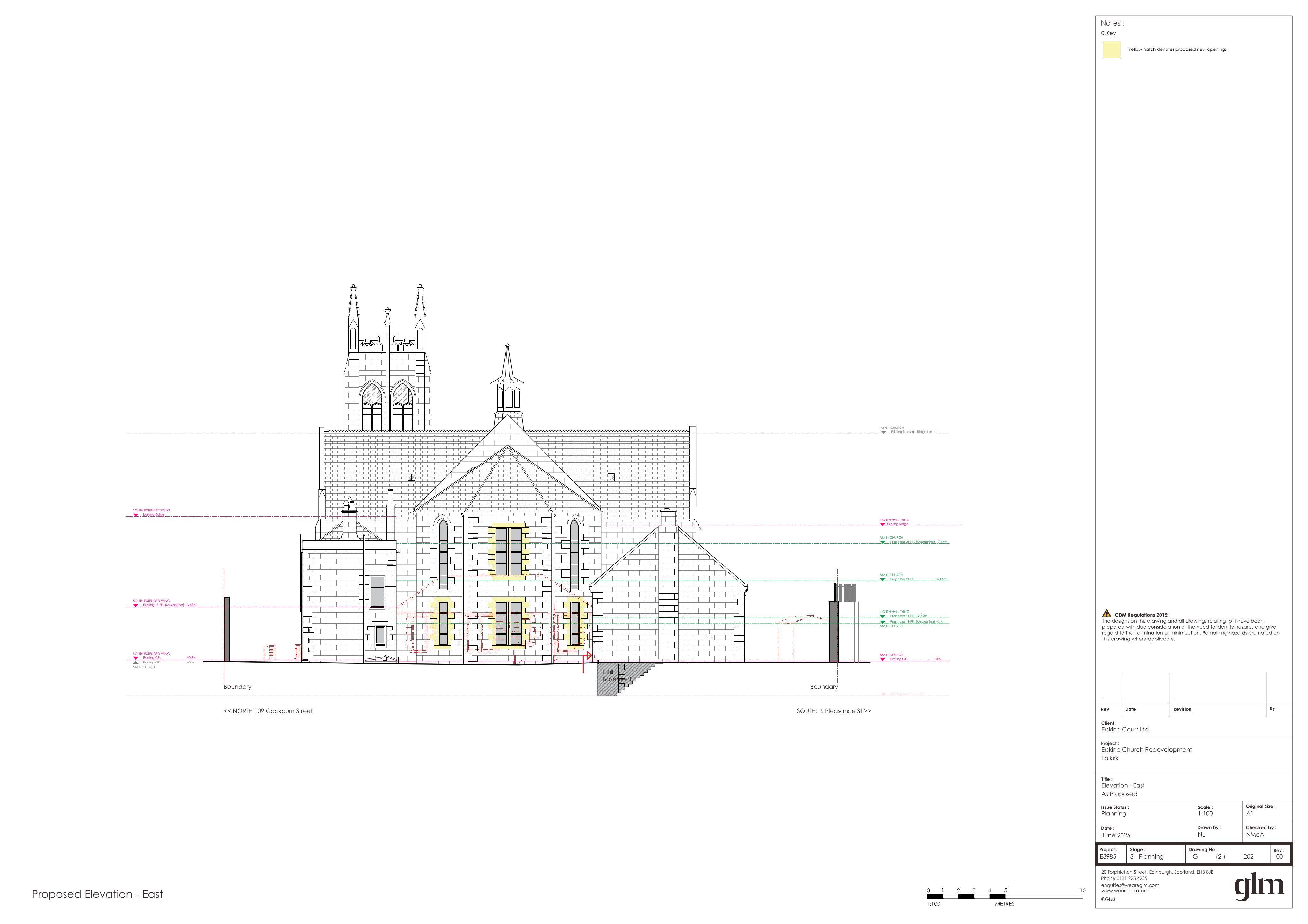Click the right 'Boundary' label
This screenshot has width=1308, height=924.
coord(824,687)
